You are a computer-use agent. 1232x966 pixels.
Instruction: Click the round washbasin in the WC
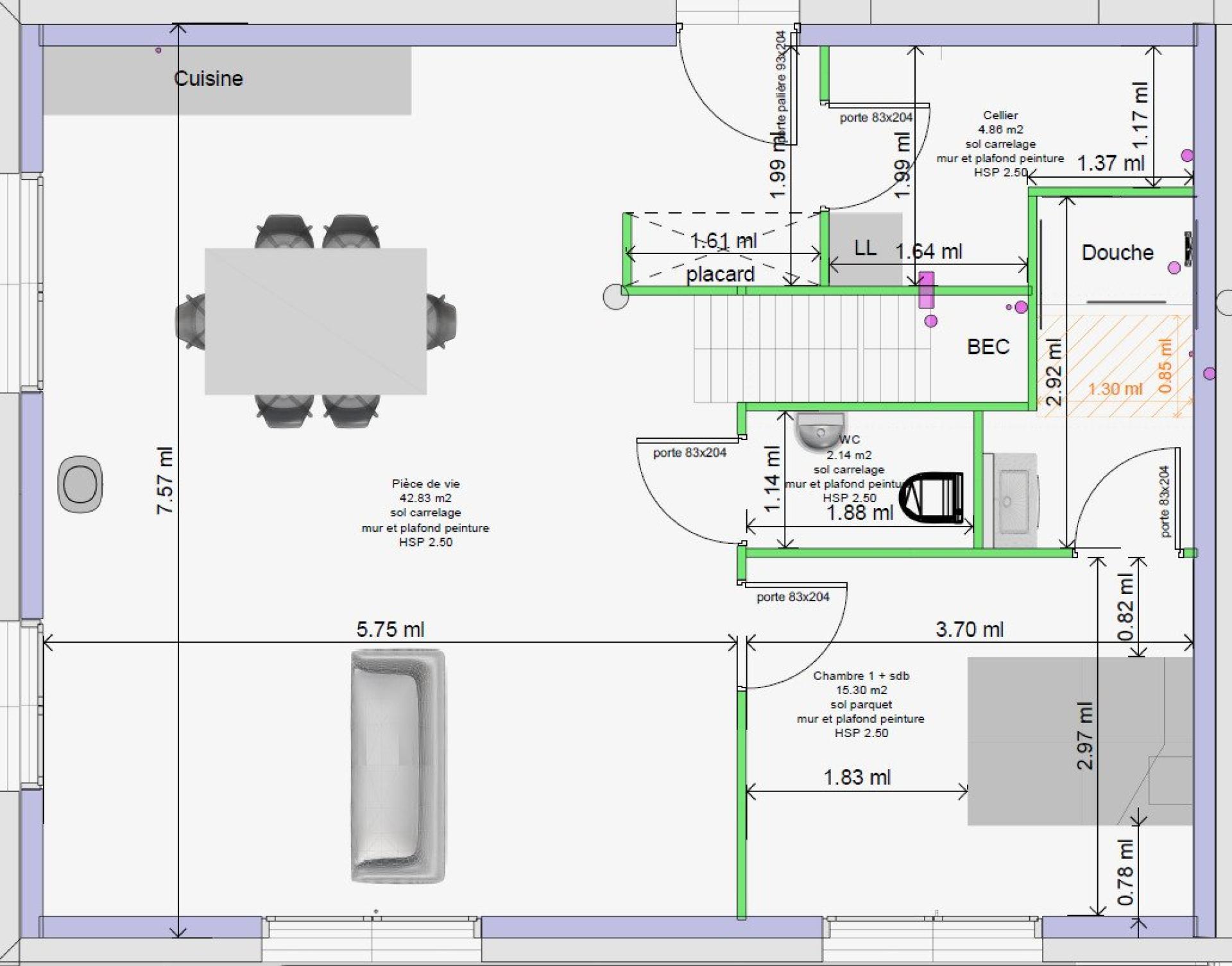tap(819, 430)
